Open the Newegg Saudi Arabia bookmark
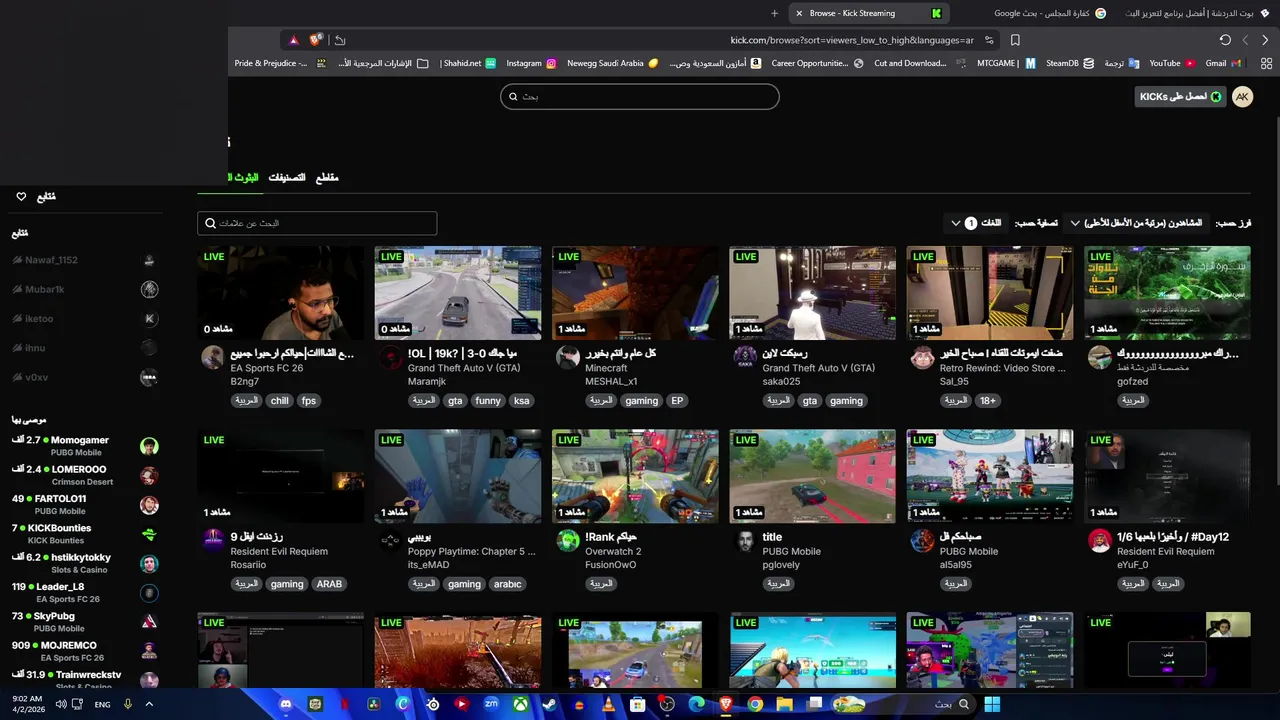 tap(612, 63)
